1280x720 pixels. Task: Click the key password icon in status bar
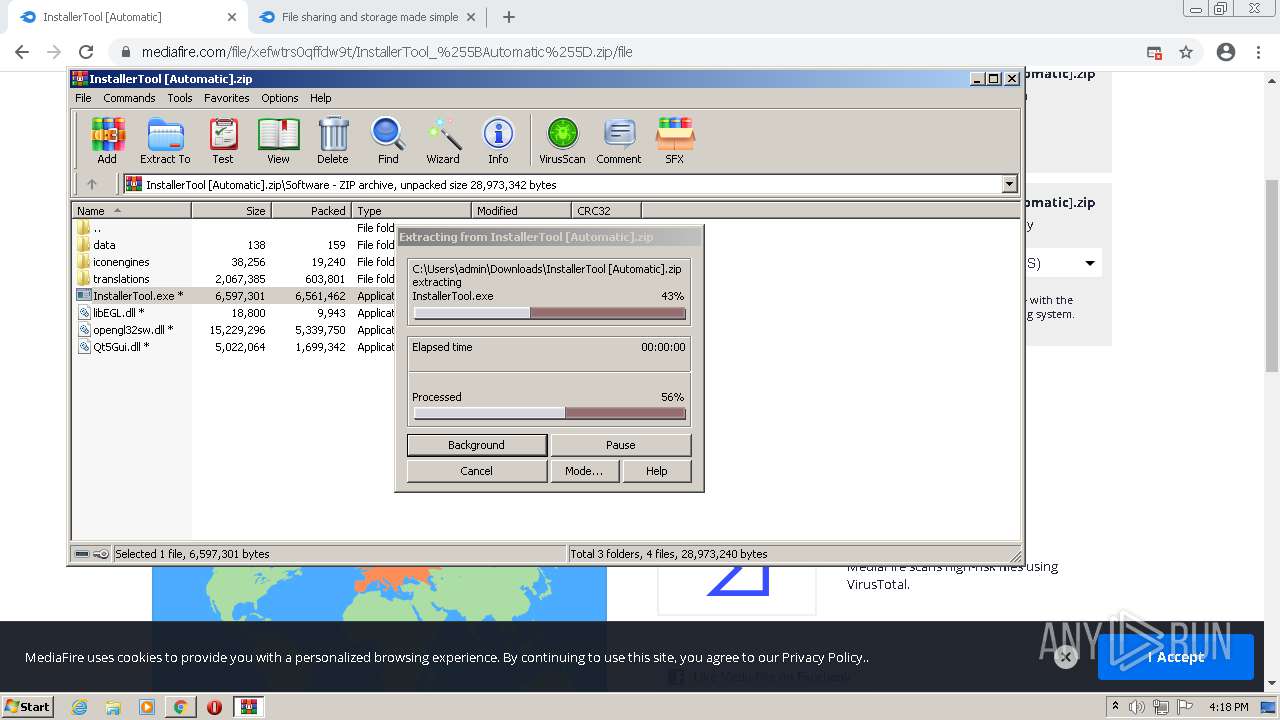101,554
